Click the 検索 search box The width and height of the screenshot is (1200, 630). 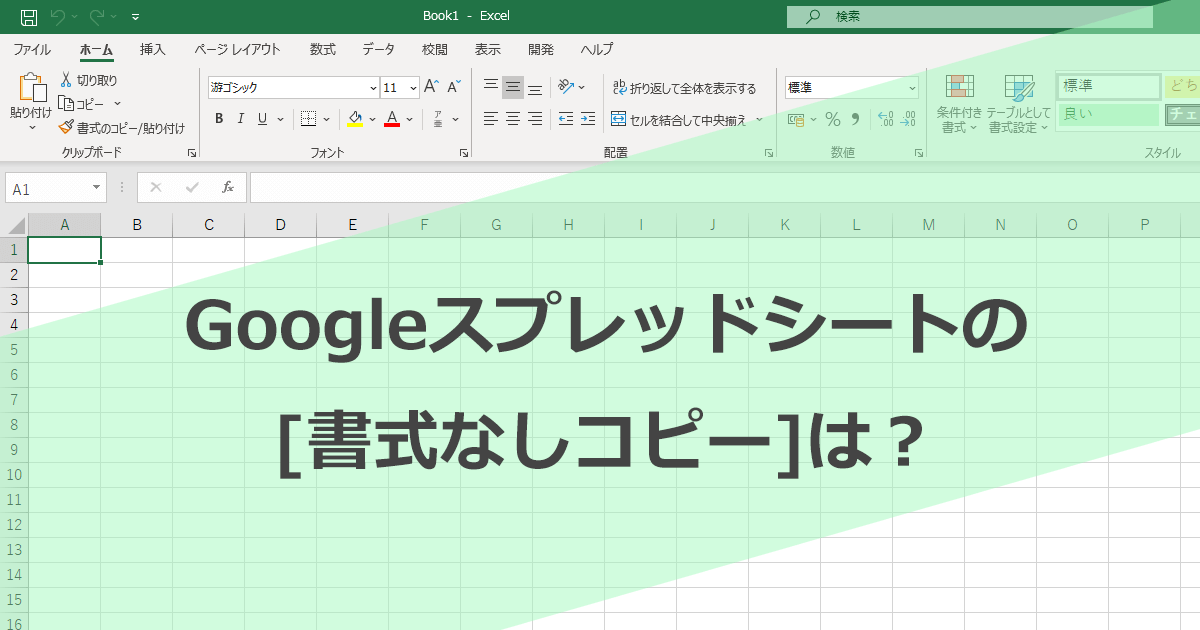pos(969,16)
